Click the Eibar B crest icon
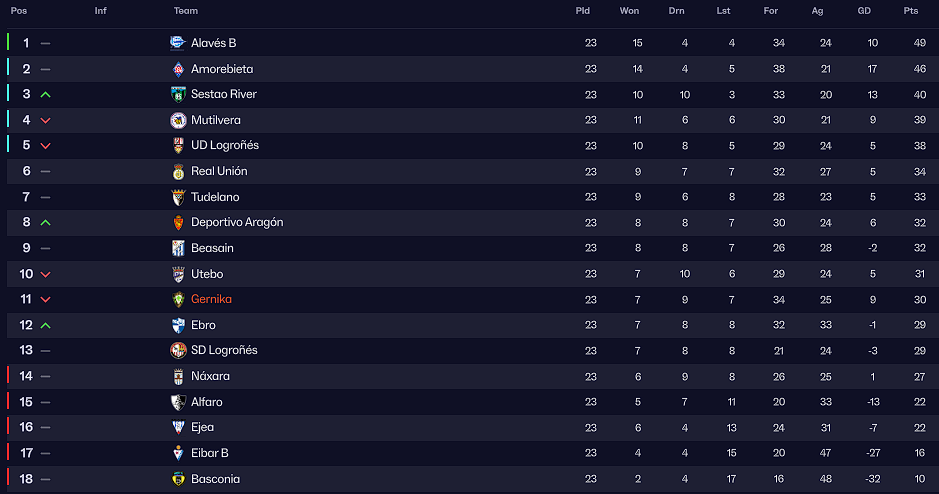This screenshot has height=494, width=939. click(x=178, y=453)
